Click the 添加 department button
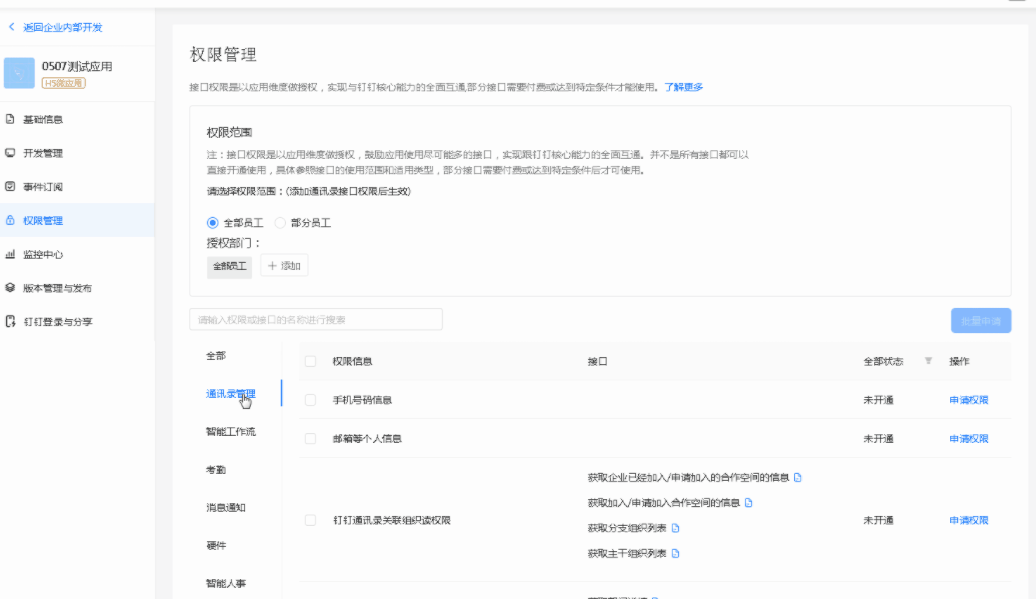Screen dimensions: 1036x599 [x=284, y=266]
